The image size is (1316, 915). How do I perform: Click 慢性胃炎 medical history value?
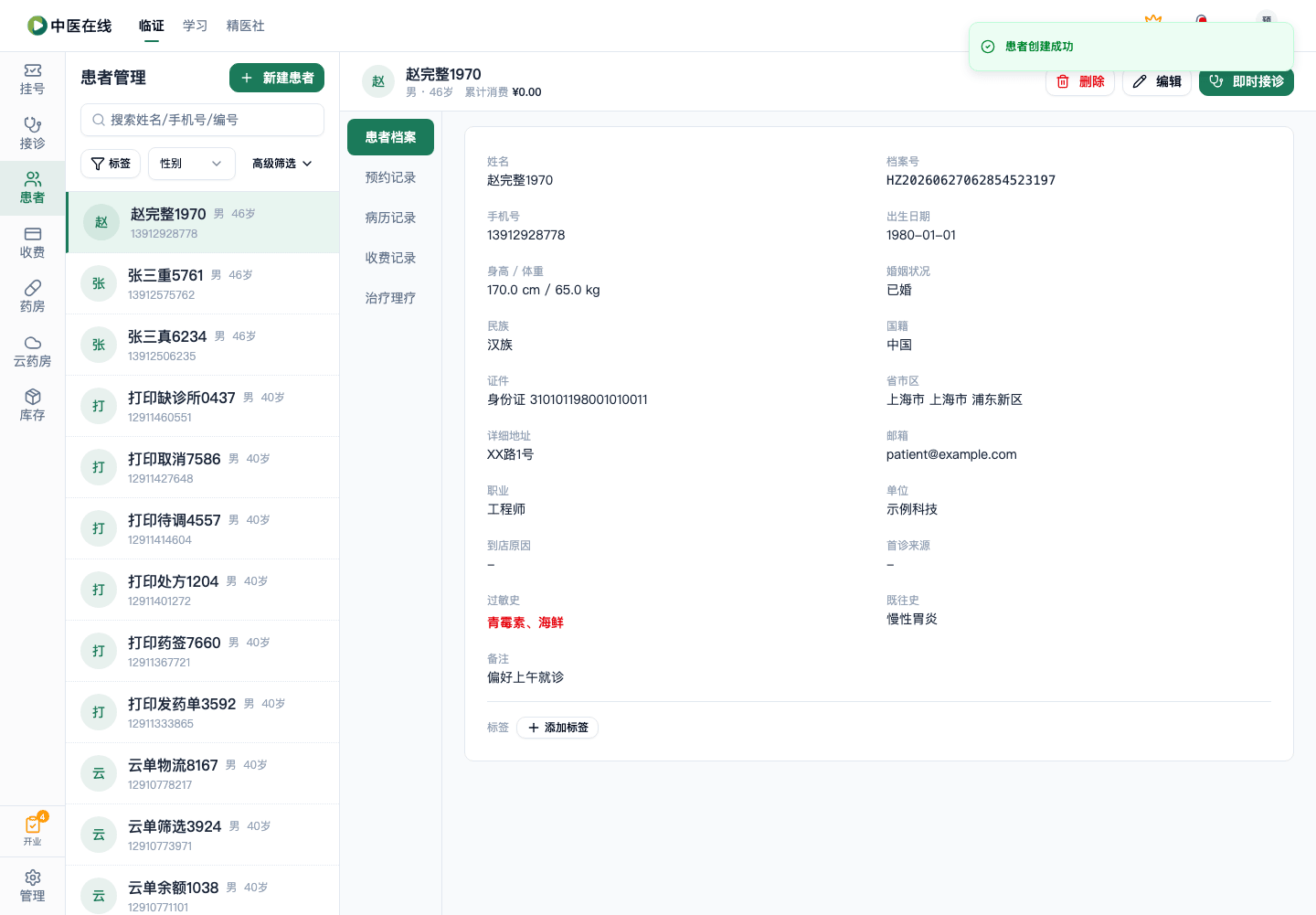[x=912, y=619]
